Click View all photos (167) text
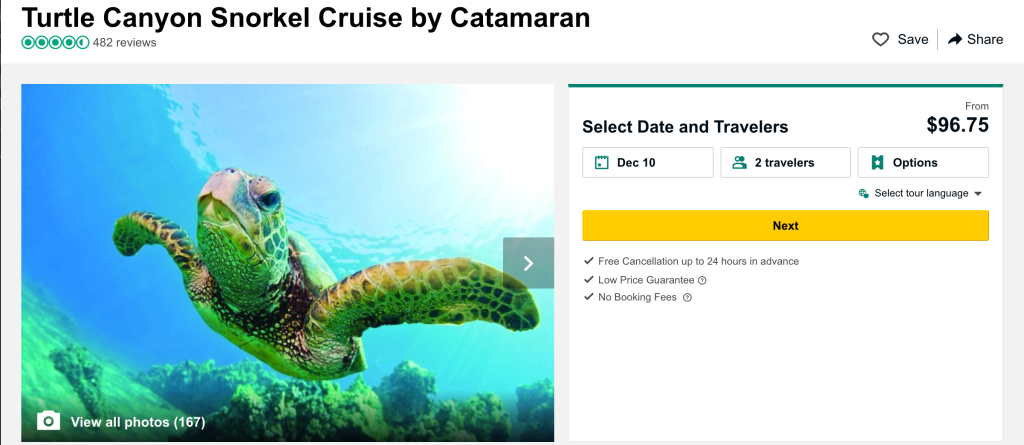This screenshot has height=445, width=1024. (138, 422)
